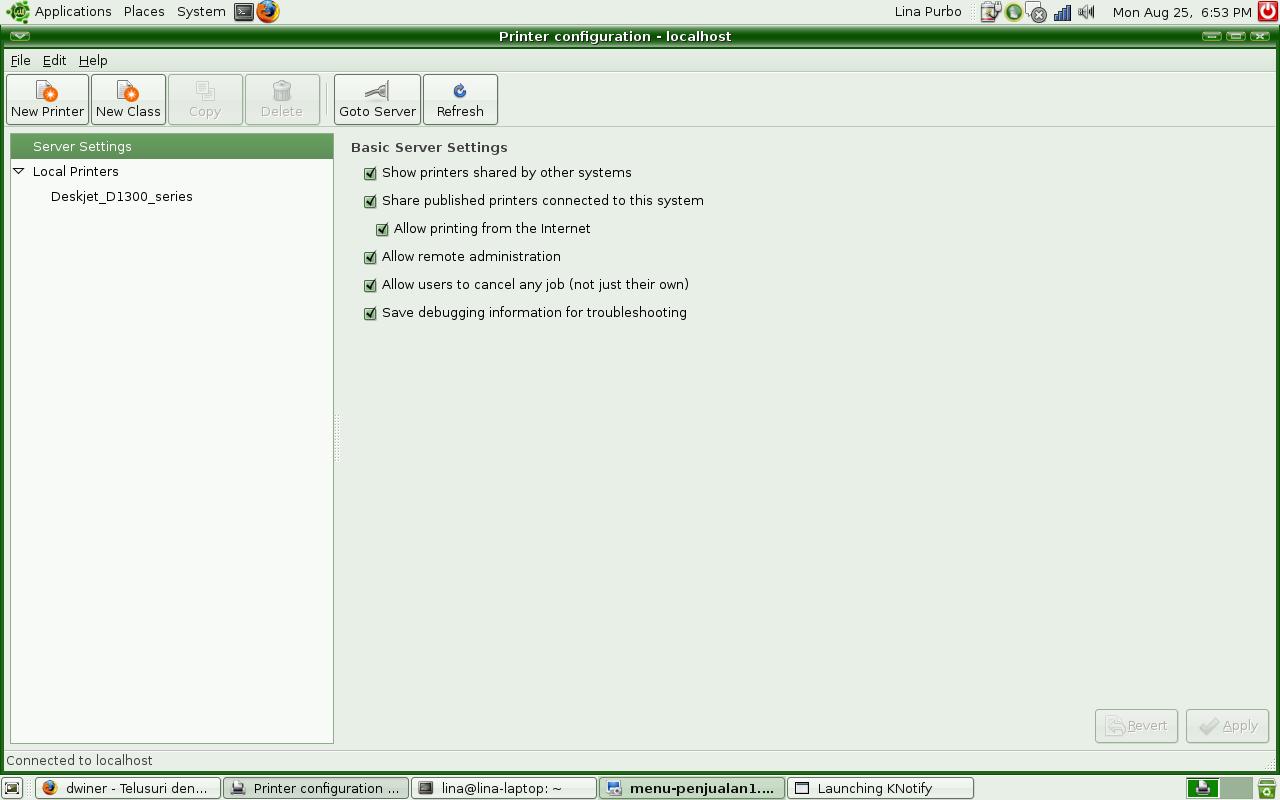Open the File menu
The height and width of the screenshot is (800, 1280).
(x=20, y=60)
